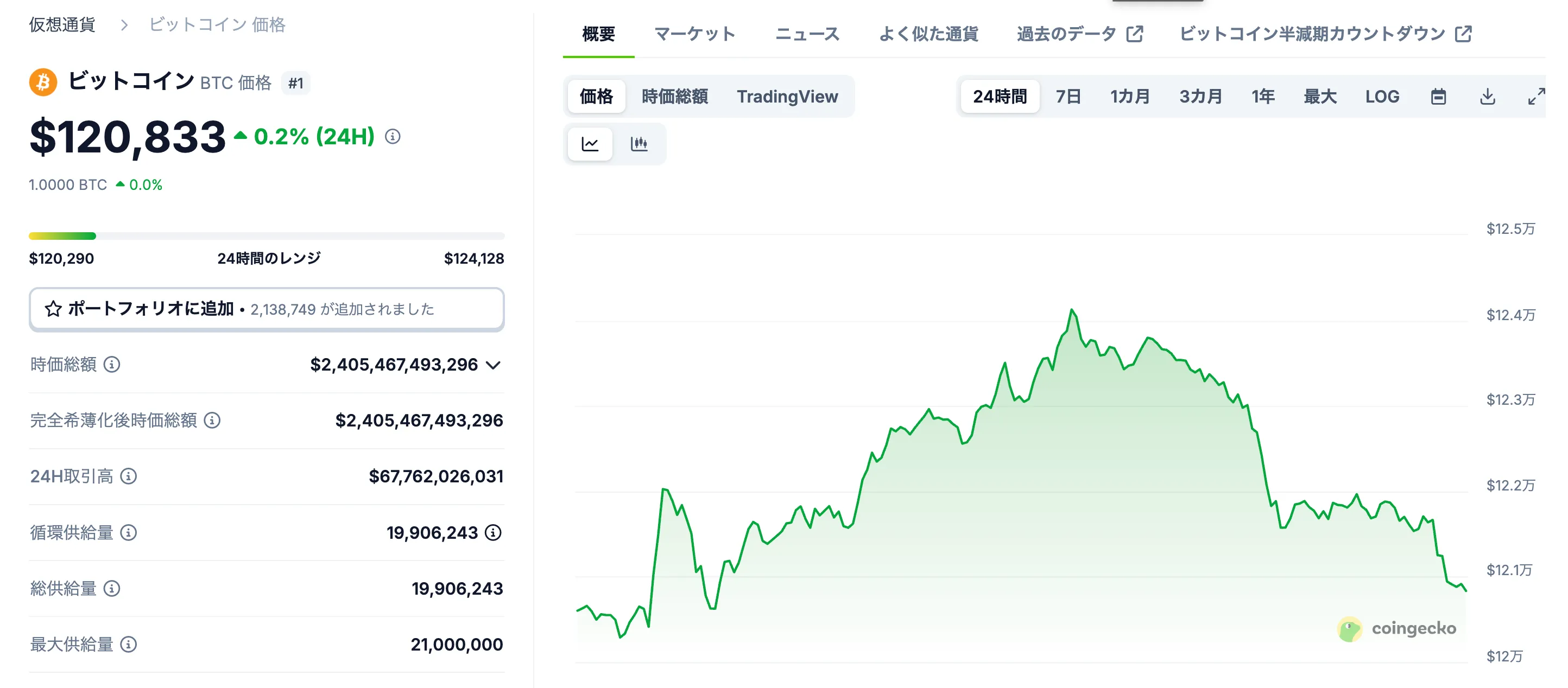Toggle the LOG scale option
The height and width of the screenshot is (688, 1568).
pos(1382,97)
